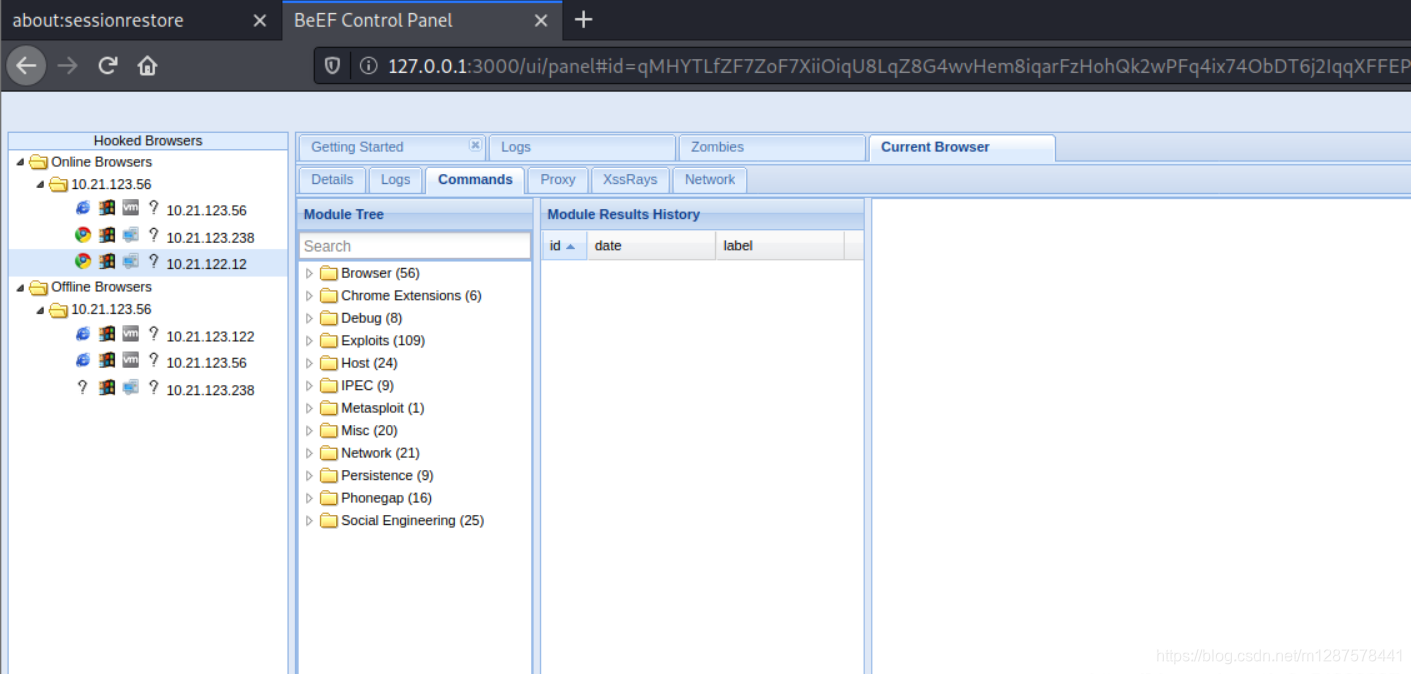Expand the IPEC (9) module folder

(309, 386)
